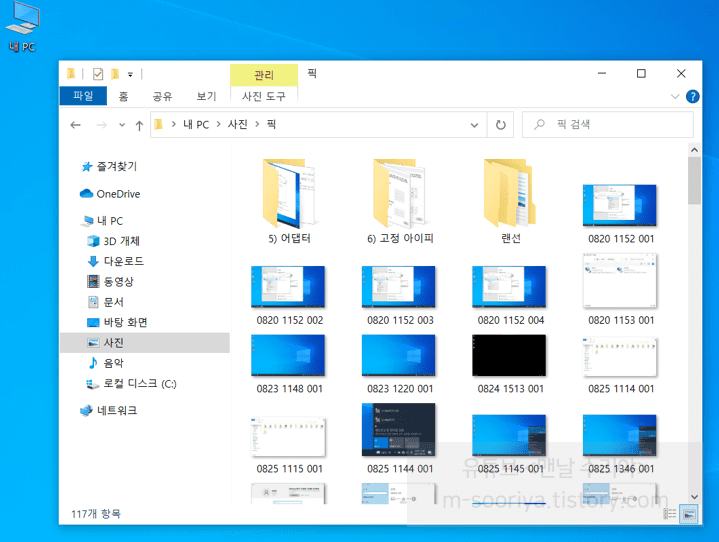
Task: Click the scrollbar down arrow
Action: [x=694, y=497]
